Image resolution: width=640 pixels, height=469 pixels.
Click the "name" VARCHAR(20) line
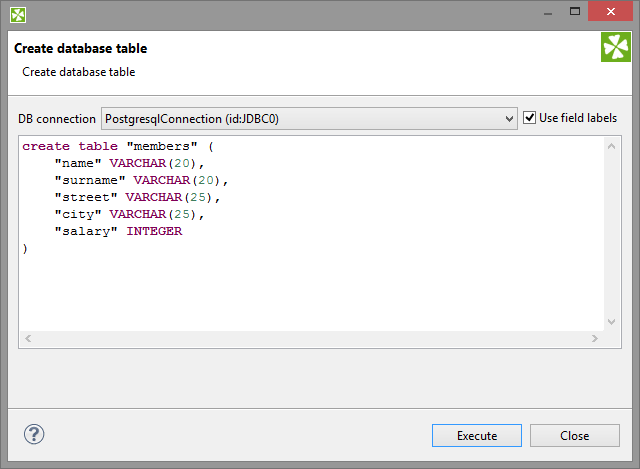(129, 163)
